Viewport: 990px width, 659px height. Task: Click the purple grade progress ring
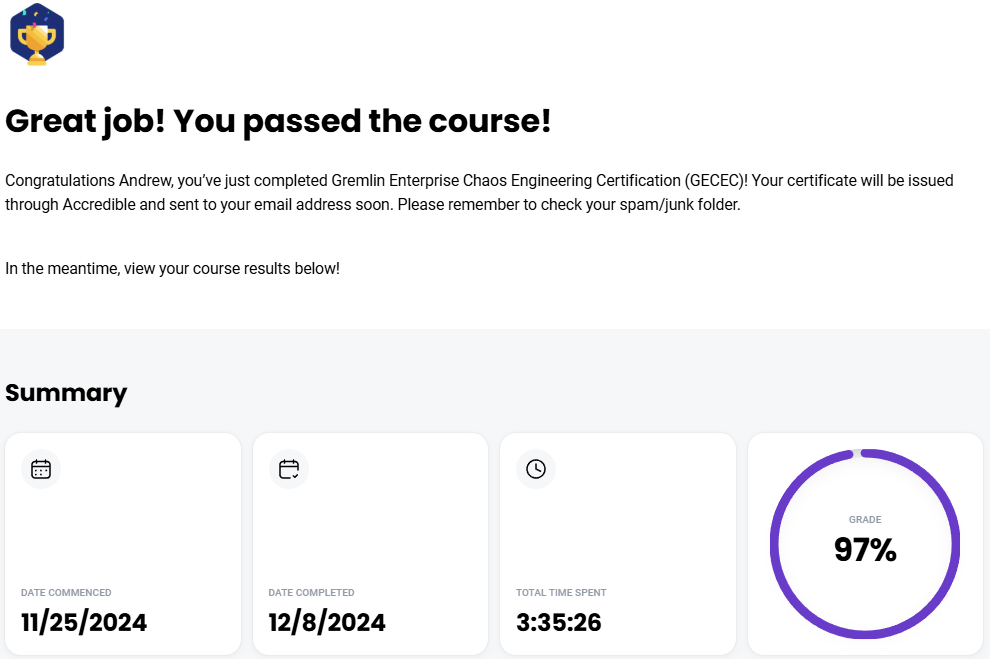click(x=865, y=543)
